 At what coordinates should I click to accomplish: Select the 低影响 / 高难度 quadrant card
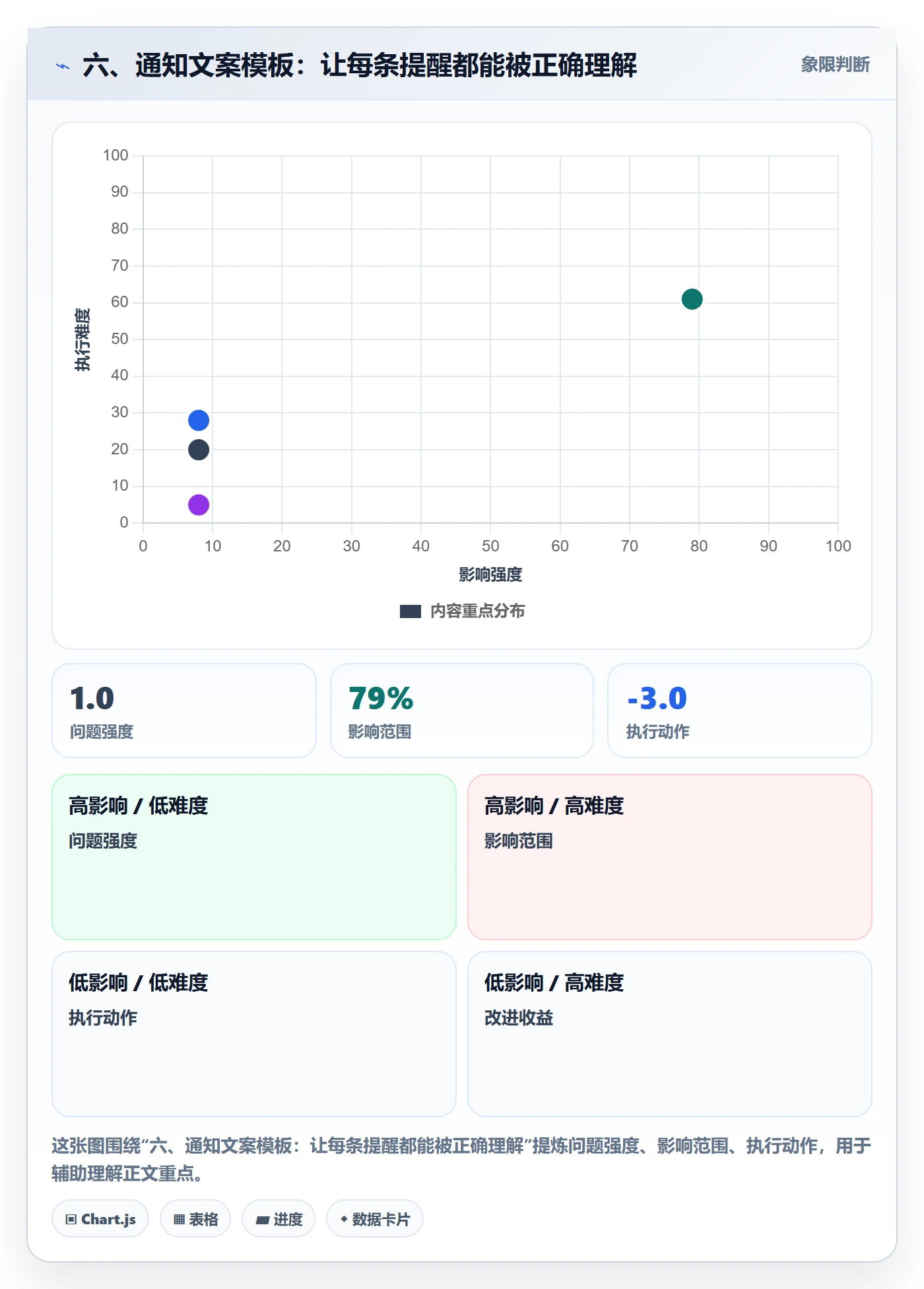(670, 1034)
